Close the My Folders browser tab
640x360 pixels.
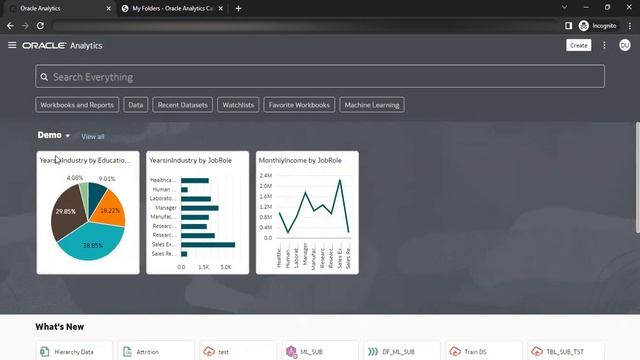click(x=221, y=8)
